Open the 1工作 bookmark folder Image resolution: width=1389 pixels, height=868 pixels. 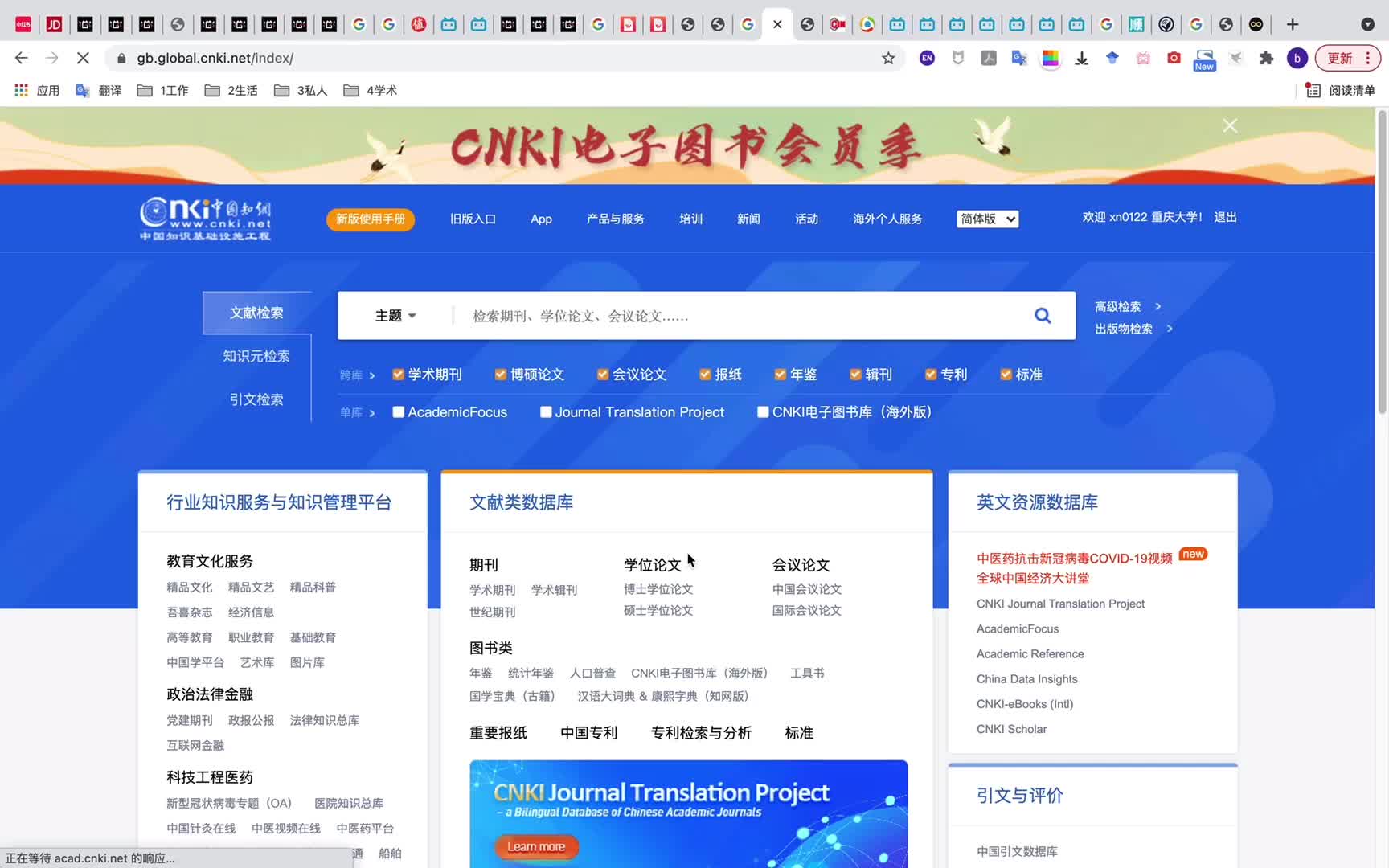coord(163,90)
